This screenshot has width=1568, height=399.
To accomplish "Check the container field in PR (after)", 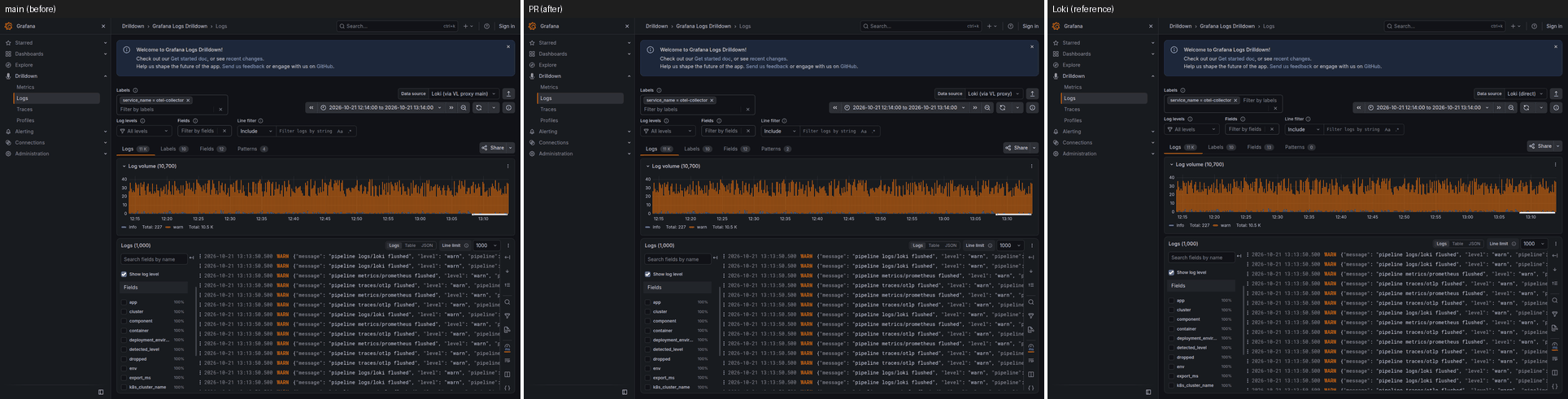I will click(647, 331).
